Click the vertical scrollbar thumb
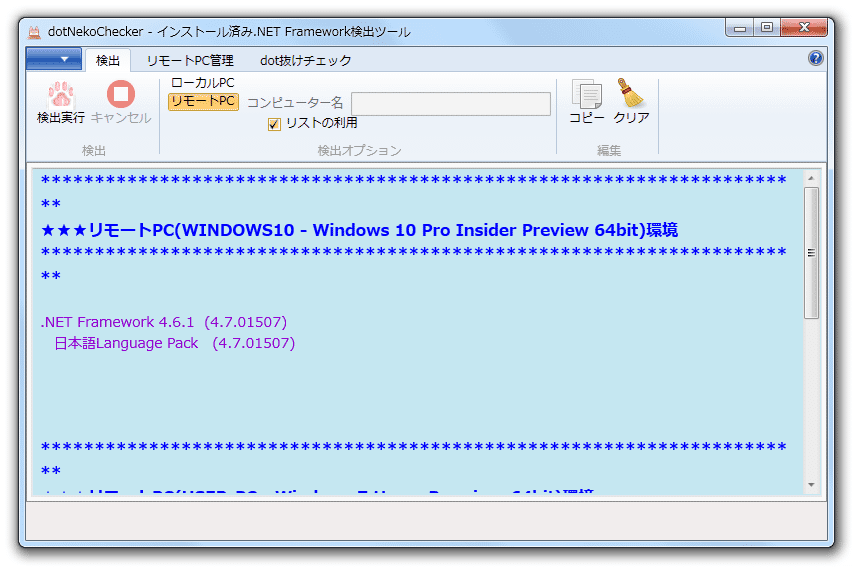The width and height of the screenshot is (855, 570). tap(811, 253)
